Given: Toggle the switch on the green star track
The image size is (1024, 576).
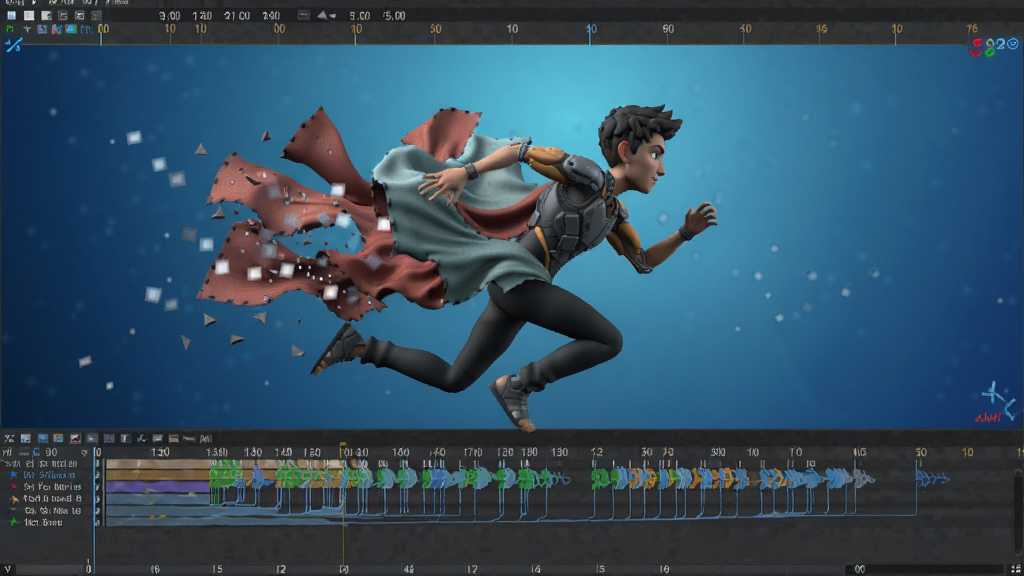Looking at the screenshot, I should tap(98, 522).
